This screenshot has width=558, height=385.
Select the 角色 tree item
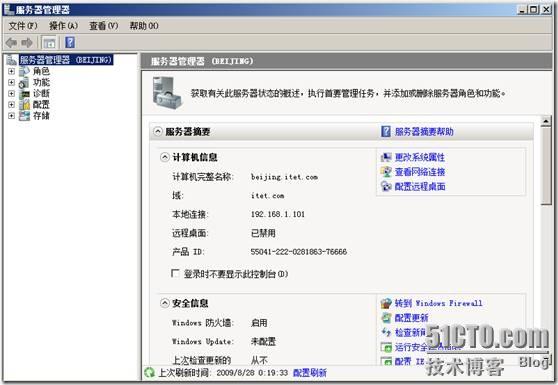[x=41, y=71]
